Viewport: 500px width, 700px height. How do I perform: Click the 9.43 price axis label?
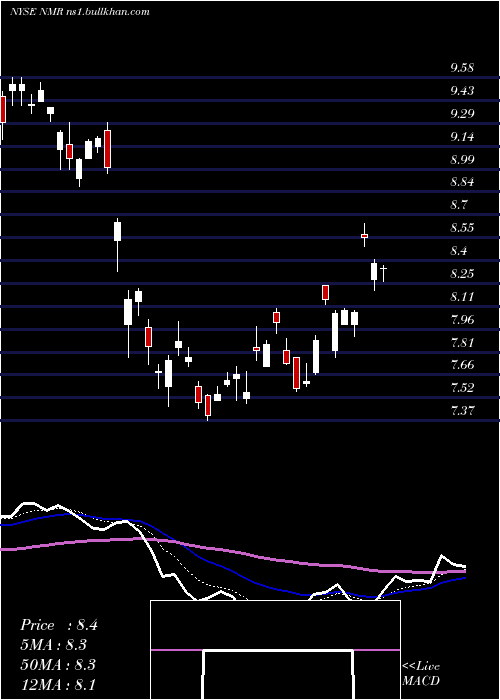coord(462,91)
